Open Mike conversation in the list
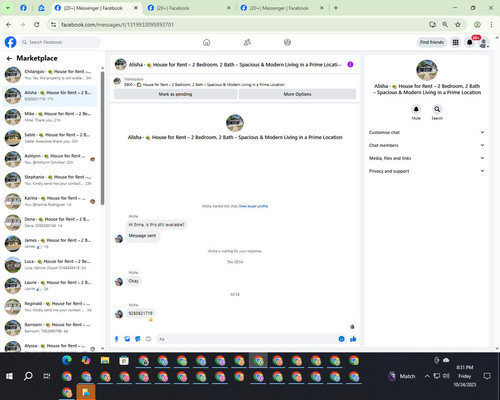This screenshot has height=400, width=500. point(50,117)
